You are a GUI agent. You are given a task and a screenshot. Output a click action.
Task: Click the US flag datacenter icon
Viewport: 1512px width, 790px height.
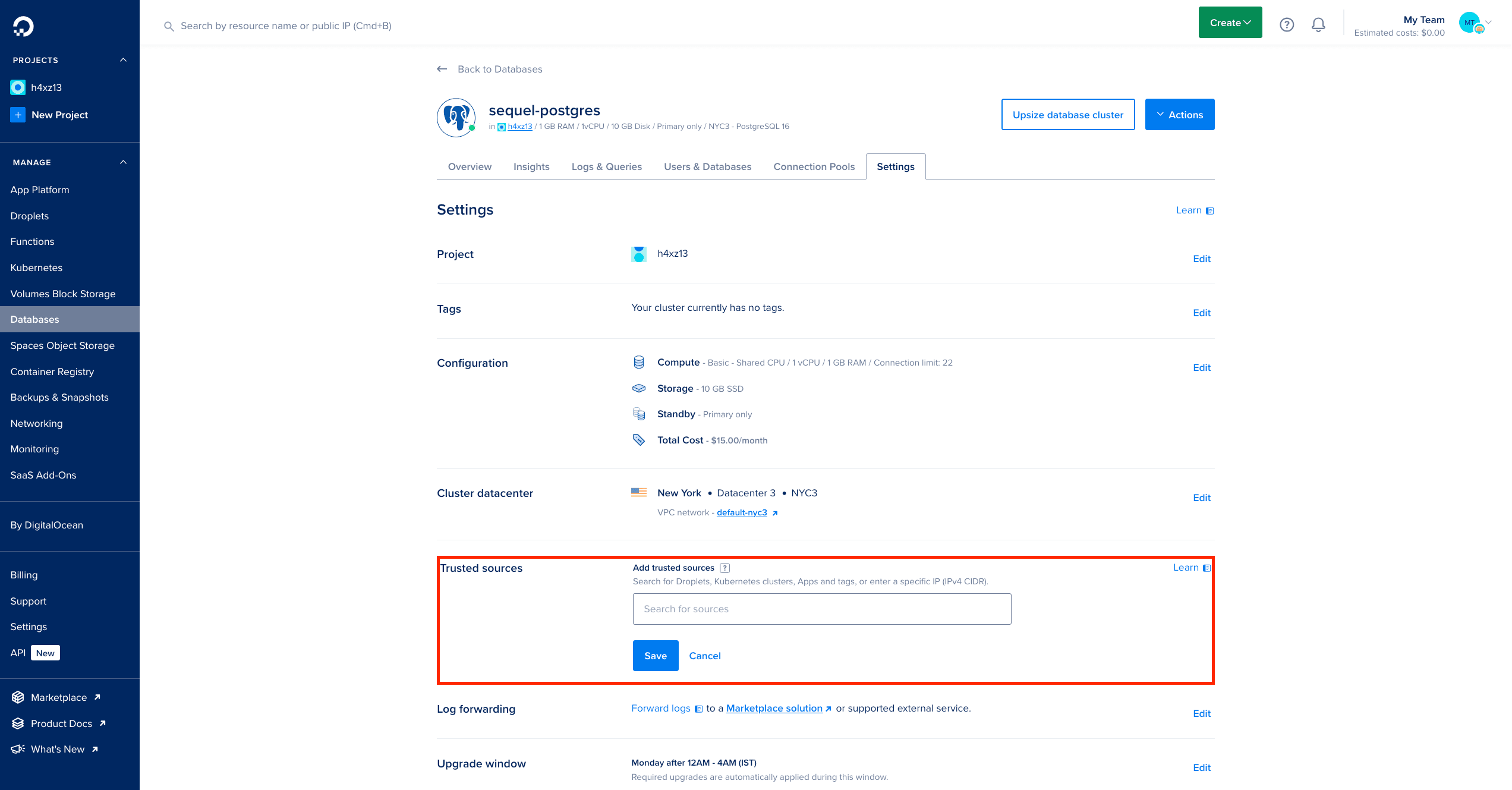pyautogui.click(x=639, y=492)
